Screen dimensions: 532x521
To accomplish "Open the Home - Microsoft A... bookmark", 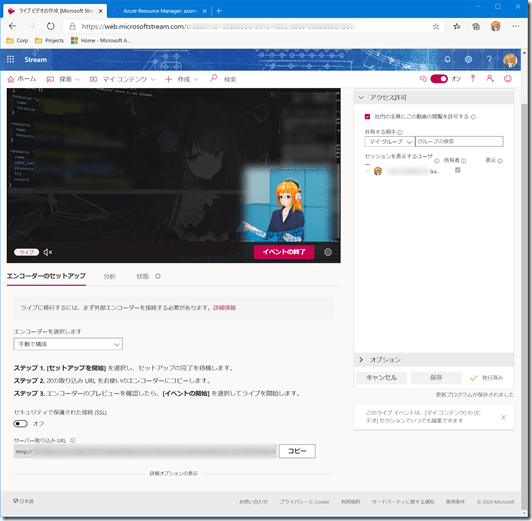I will pos(100,40).
